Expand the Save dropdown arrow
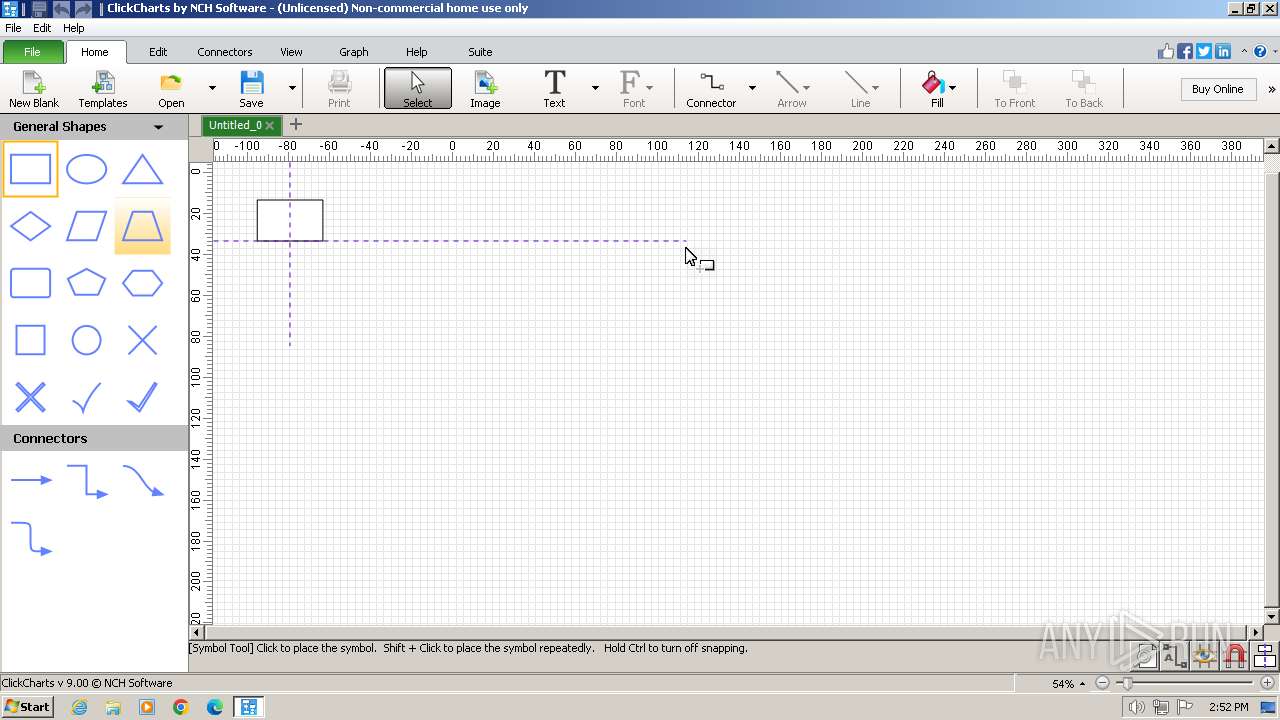1280x720 pixels. pos(292,88)
